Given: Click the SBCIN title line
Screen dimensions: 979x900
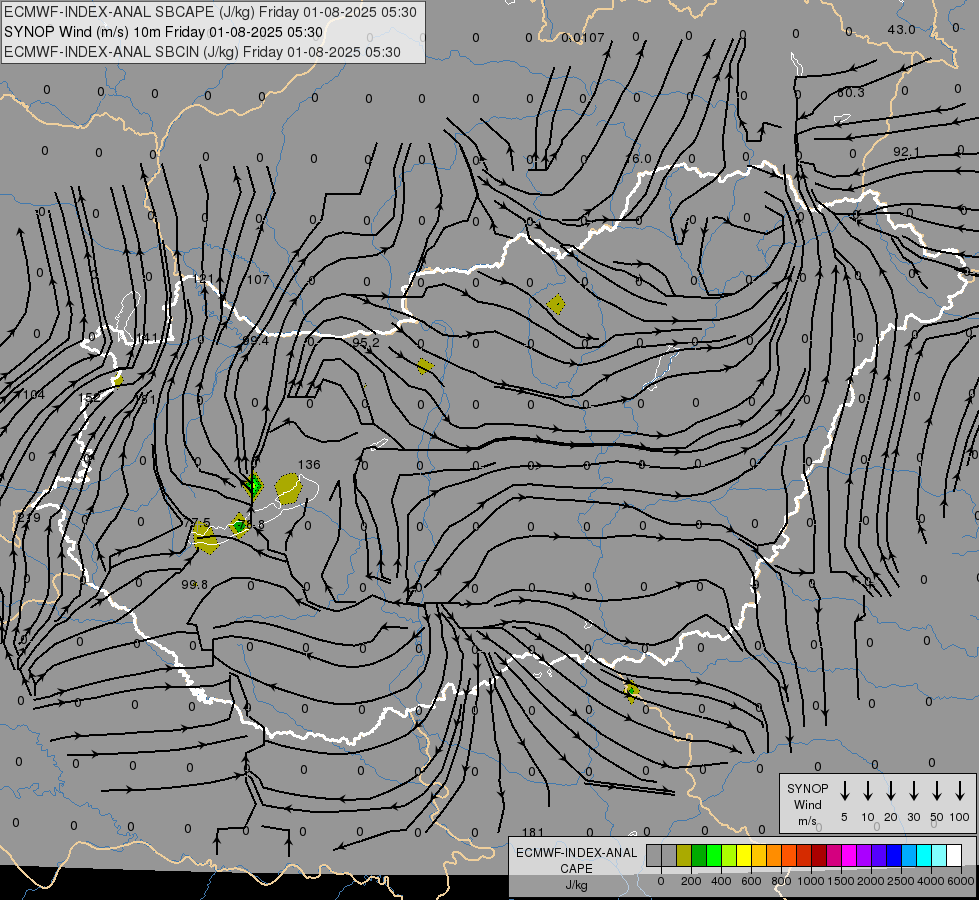Looking at the screenshot, I should [x=202, y=52].
